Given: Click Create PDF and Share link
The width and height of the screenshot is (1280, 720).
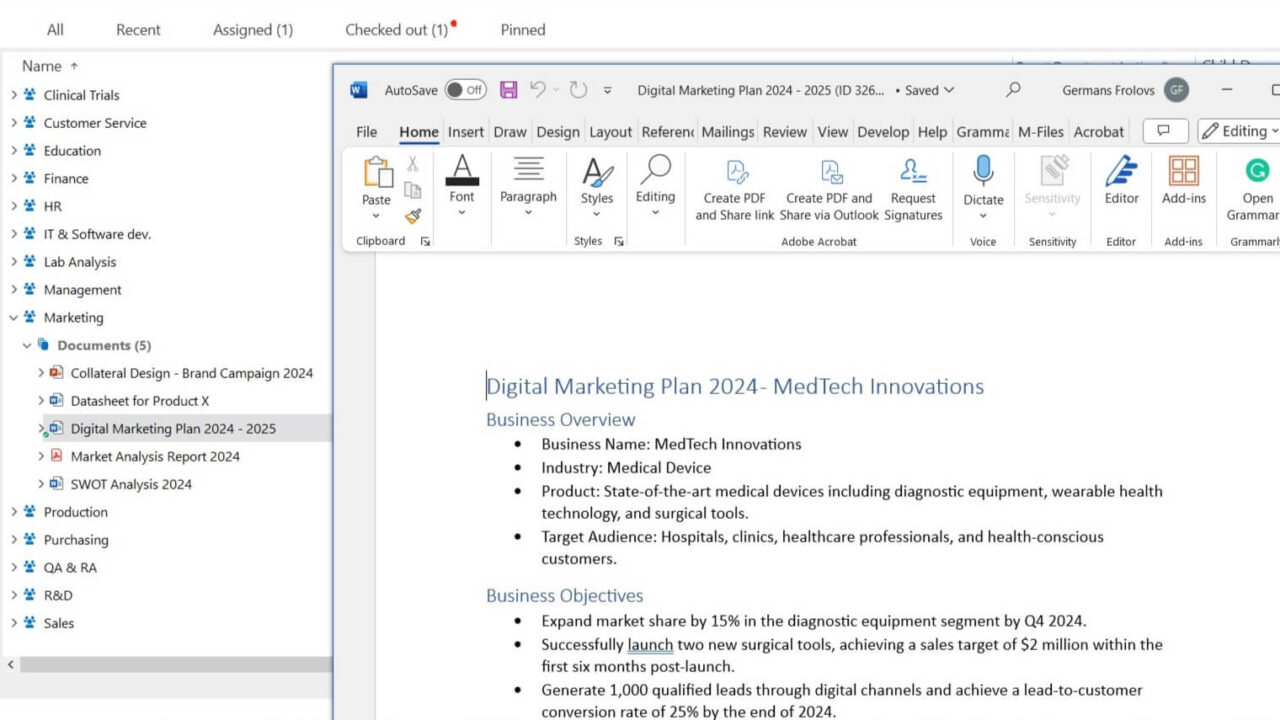Looking at the screenshot, I should pos(735,189).
